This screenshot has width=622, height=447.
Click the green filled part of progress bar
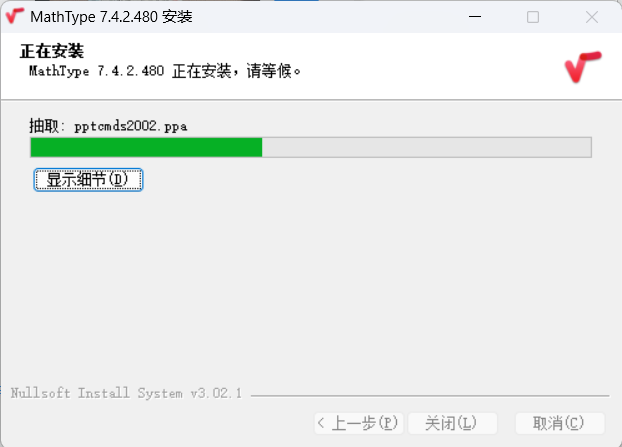pyautogui.click(x=146, y=148)
